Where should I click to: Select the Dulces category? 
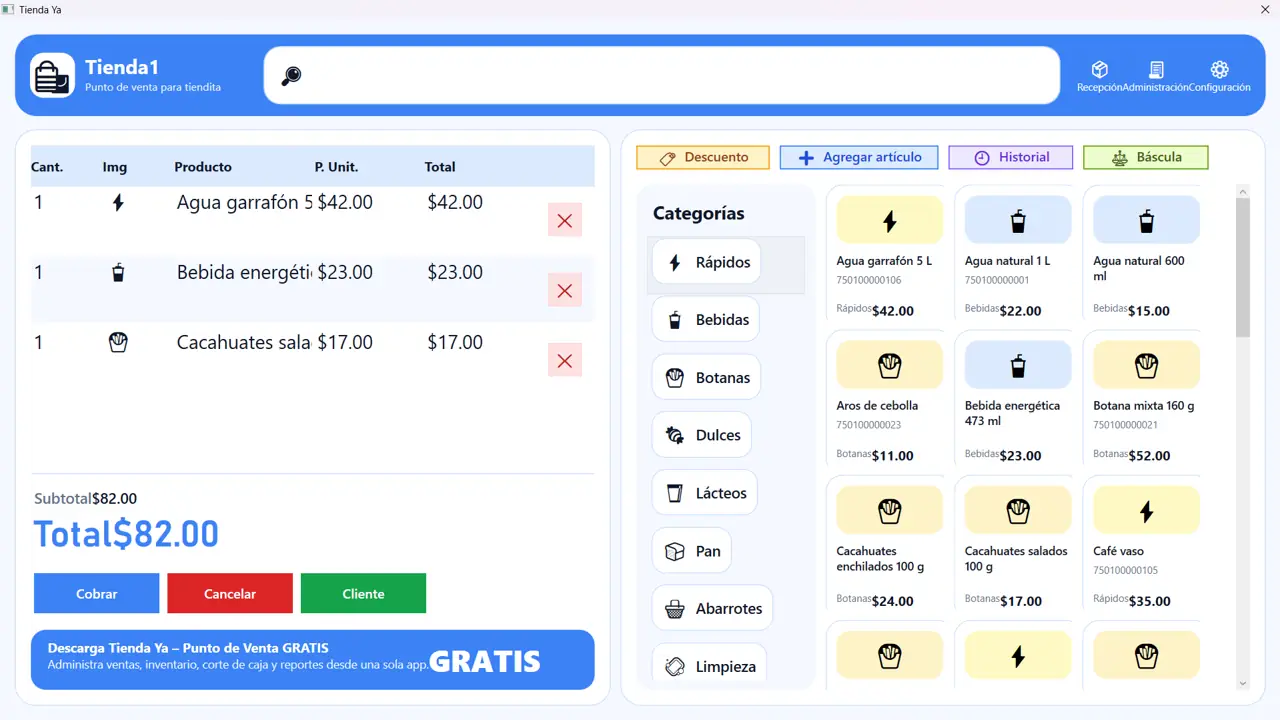coord(702,435)
